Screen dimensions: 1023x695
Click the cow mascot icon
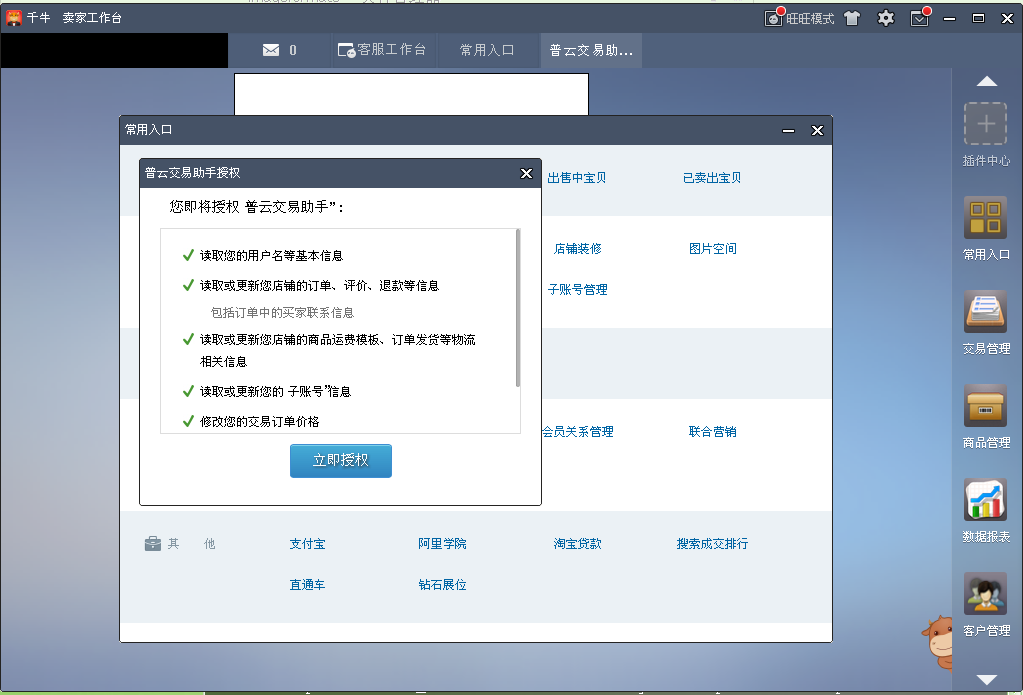(938, 641)
